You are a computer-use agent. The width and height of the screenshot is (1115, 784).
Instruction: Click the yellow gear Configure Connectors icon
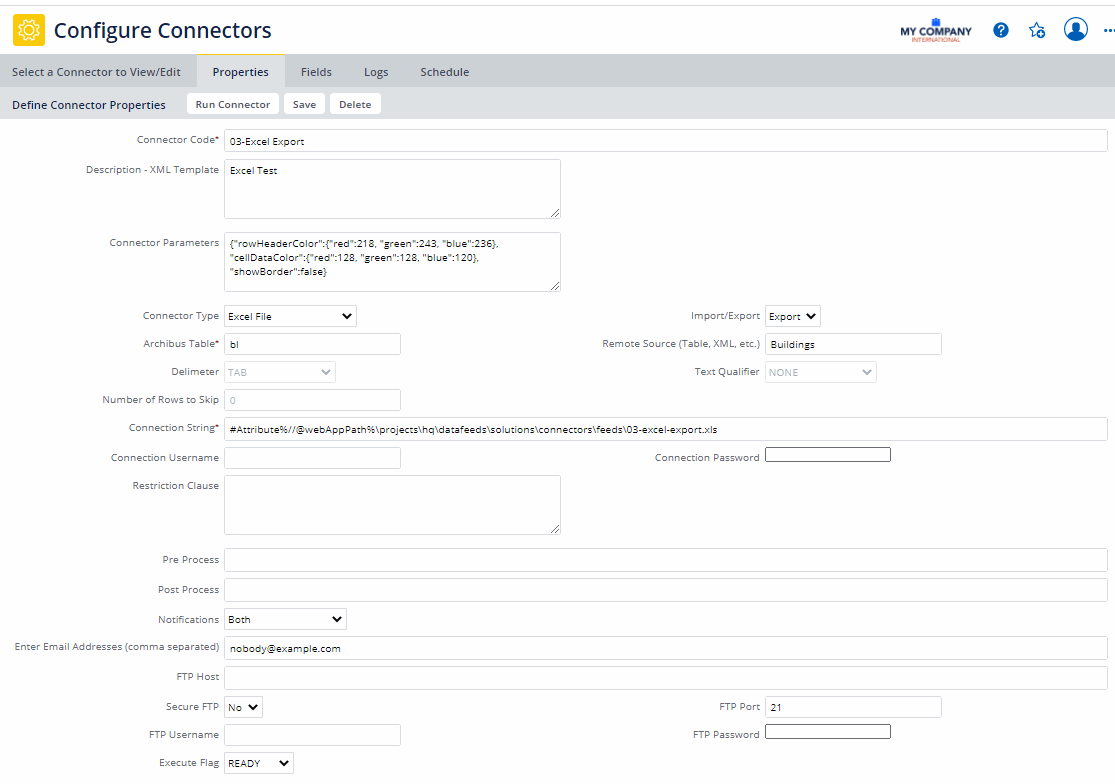pos(29,30)
